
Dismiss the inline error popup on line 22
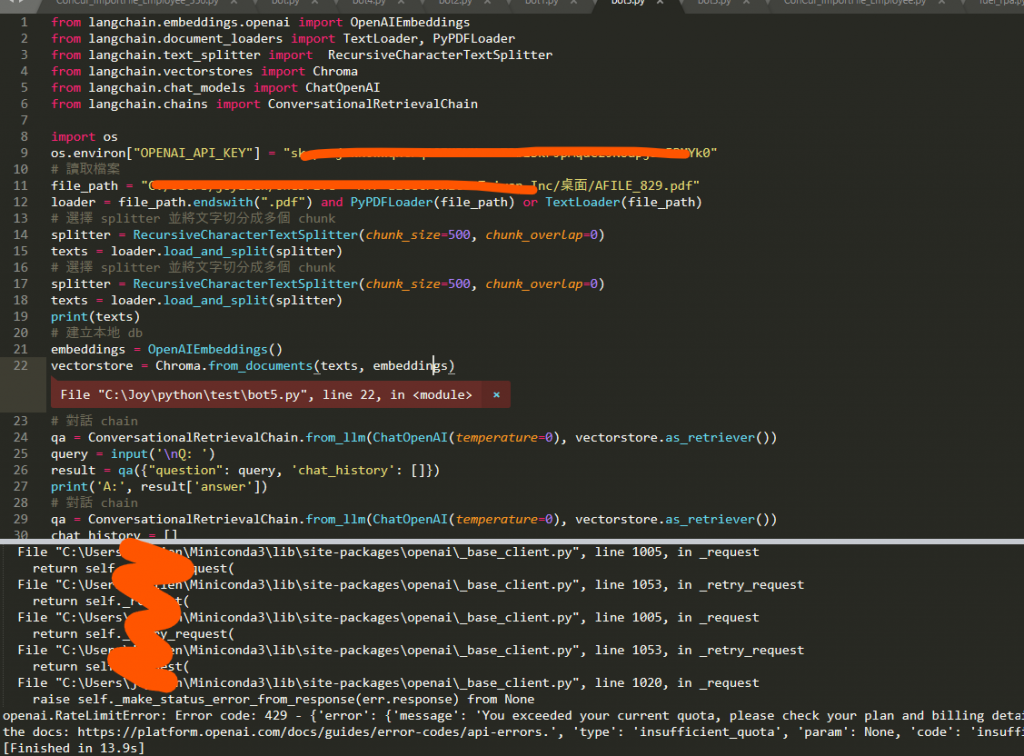click(496, 395)
